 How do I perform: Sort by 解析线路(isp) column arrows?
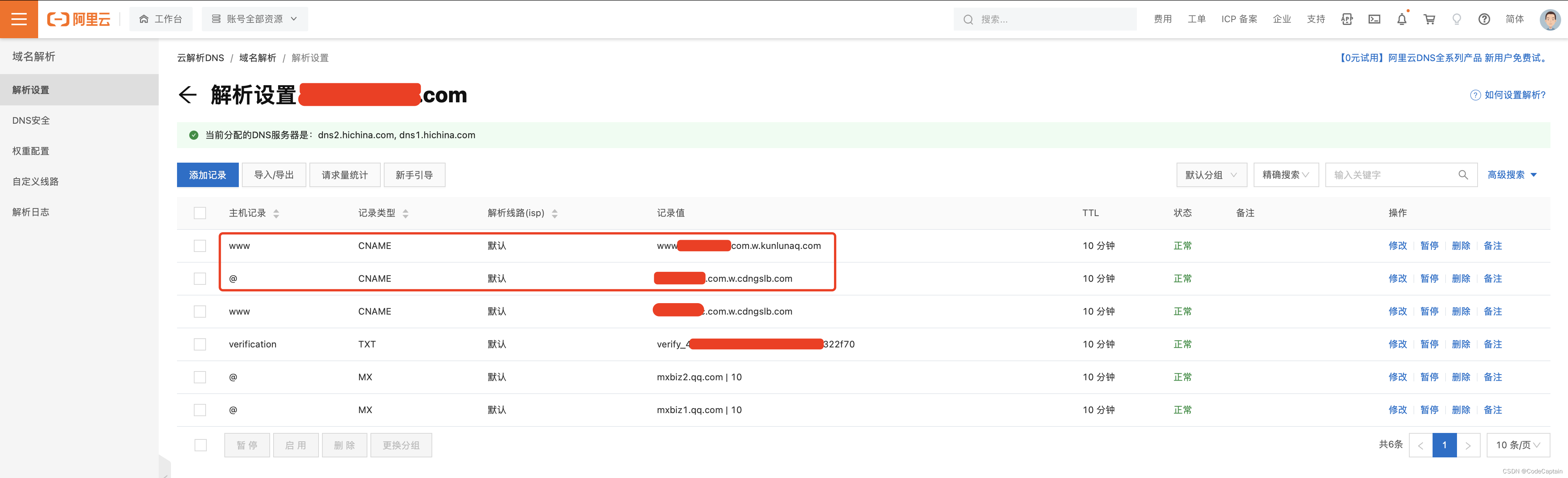(x=554, y=214)
